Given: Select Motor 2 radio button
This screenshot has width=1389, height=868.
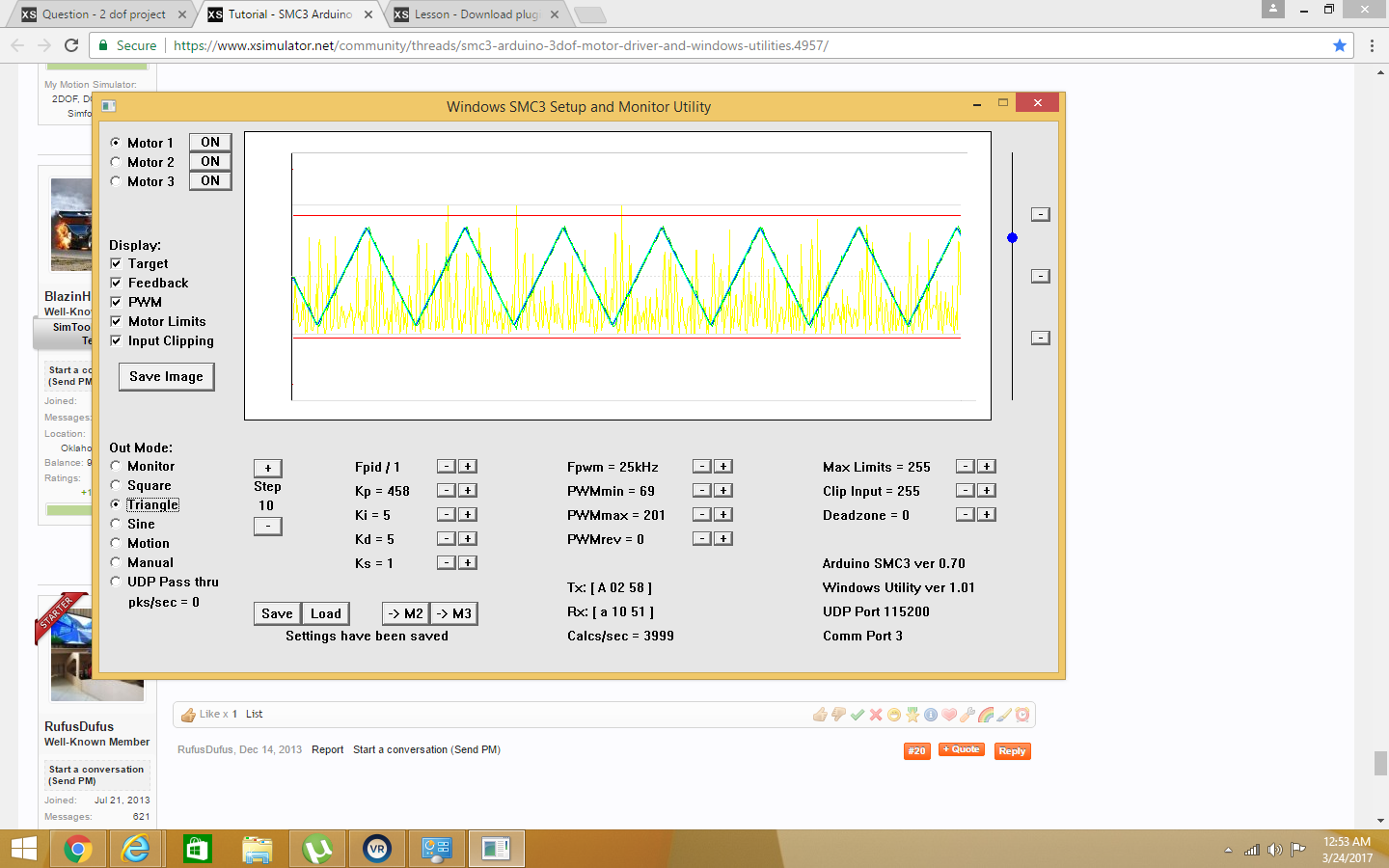Looking at the screenshot, I should click(x=116, y=162).
